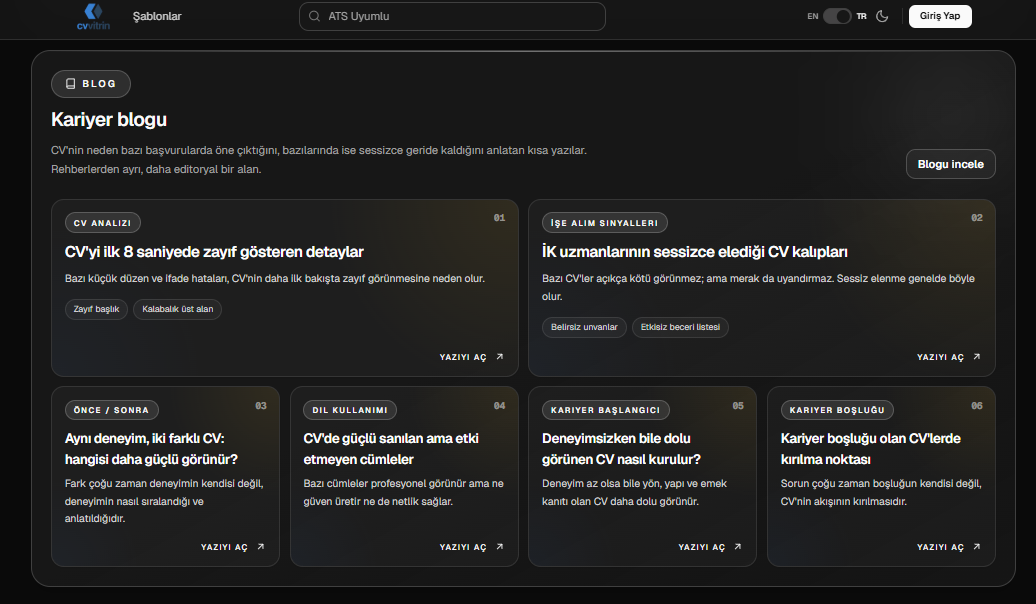Click the İŞE ALIM SINYALLERI tag
Screen dimensions: 1036x604
pyautogui.click(x=605, y=223)
